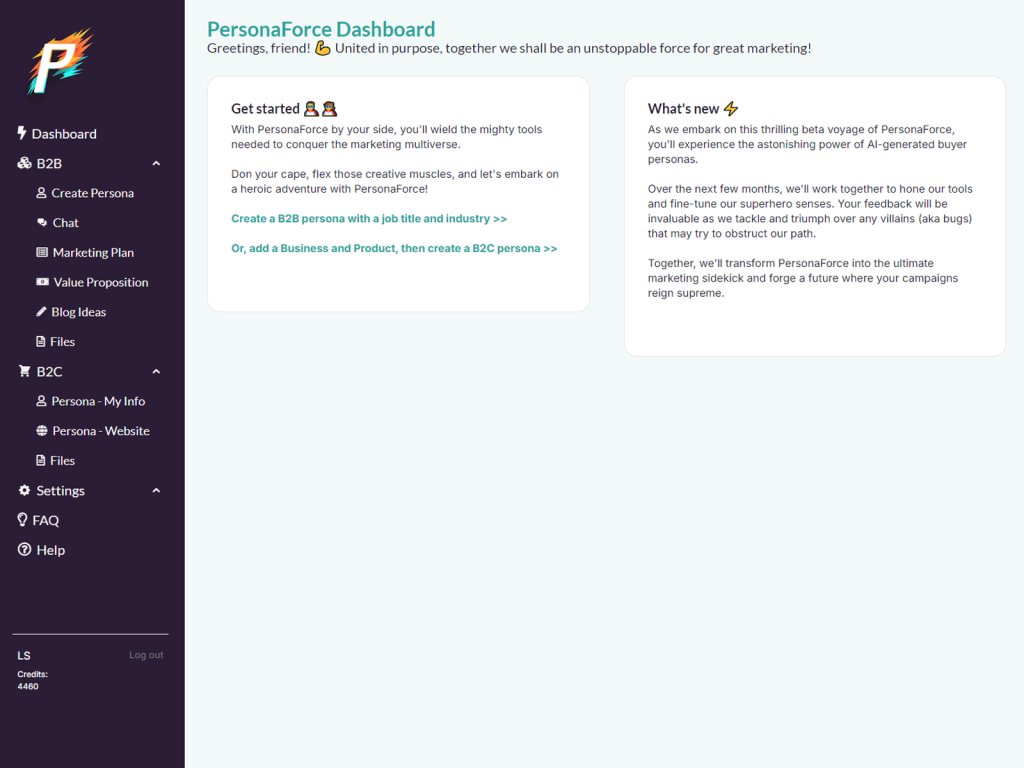Viewport: 1024px width, 768px height.
Task: Click the create a B2C persona link
Action: pos(394,248)
